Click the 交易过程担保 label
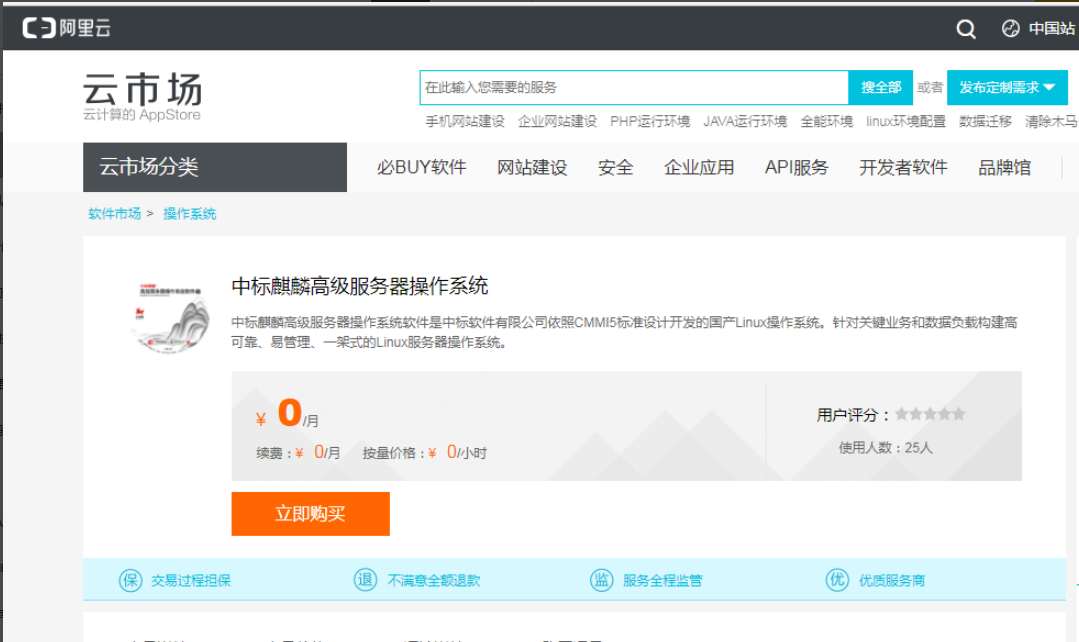 (191, 581)
